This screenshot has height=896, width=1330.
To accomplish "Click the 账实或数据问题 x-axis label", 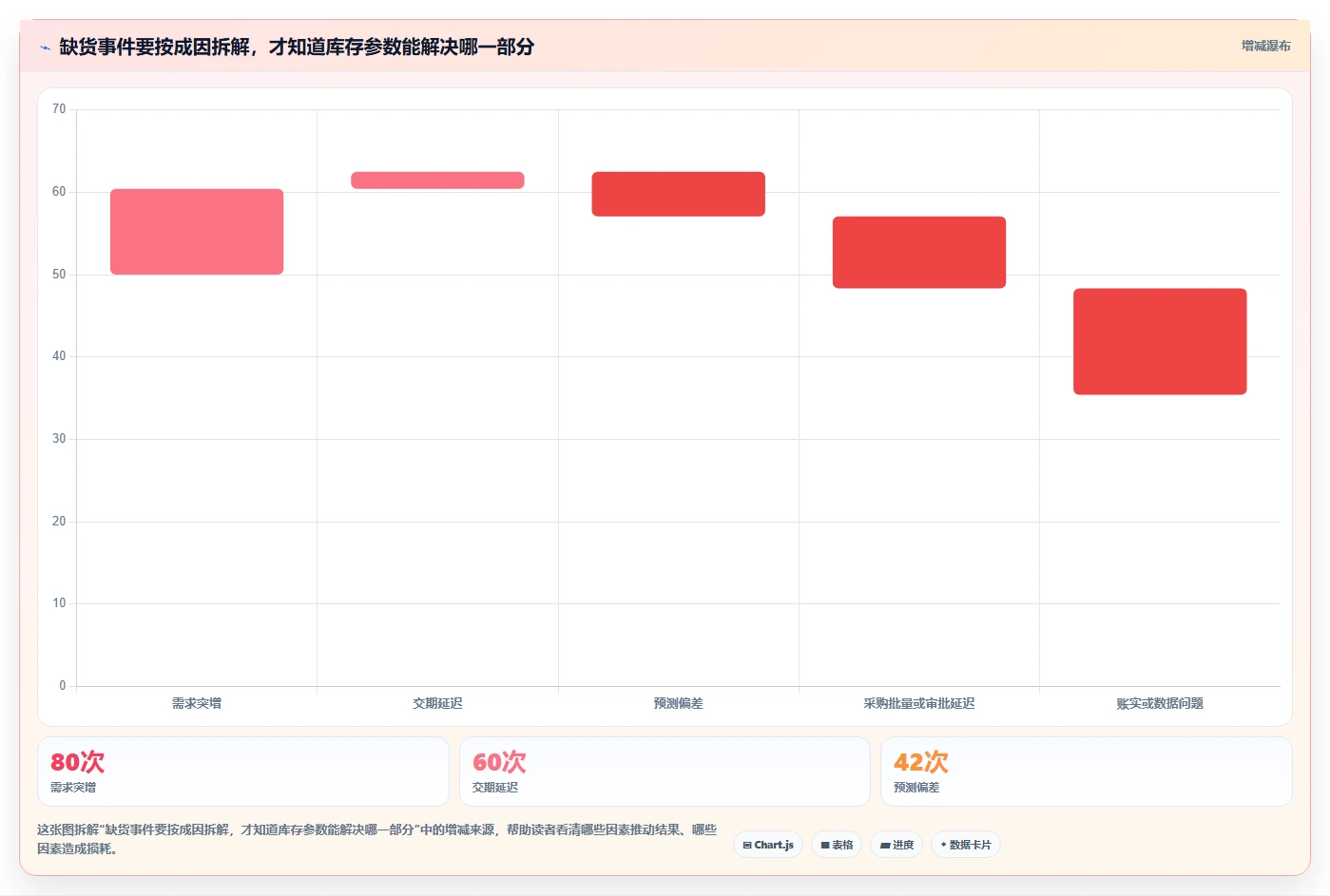I will (x=1160, y=703).
